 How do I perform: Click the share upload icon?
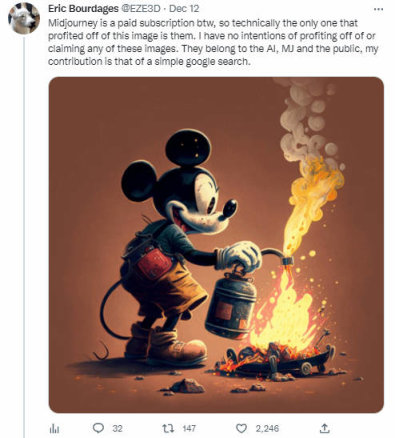[x=325, y=428]
